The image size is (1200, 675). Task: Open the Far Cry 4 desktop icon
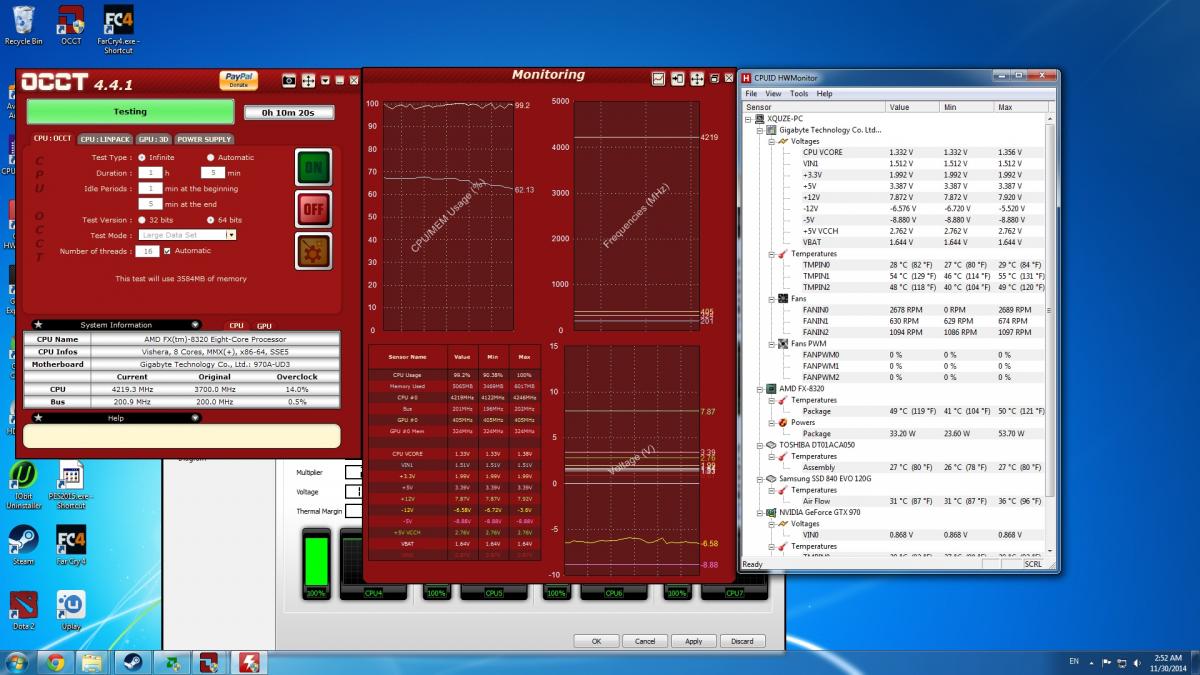(x=70, y=545)
